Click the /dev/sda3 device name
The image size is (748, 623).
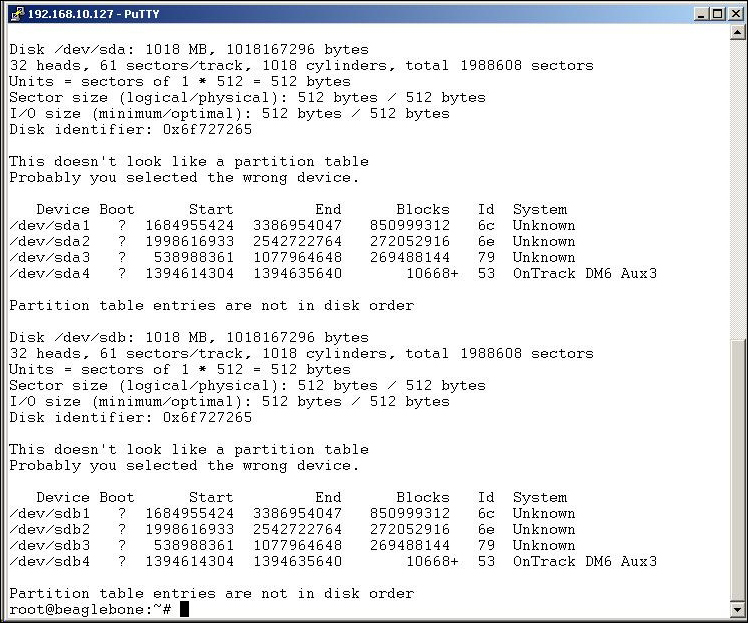point(50,258)
